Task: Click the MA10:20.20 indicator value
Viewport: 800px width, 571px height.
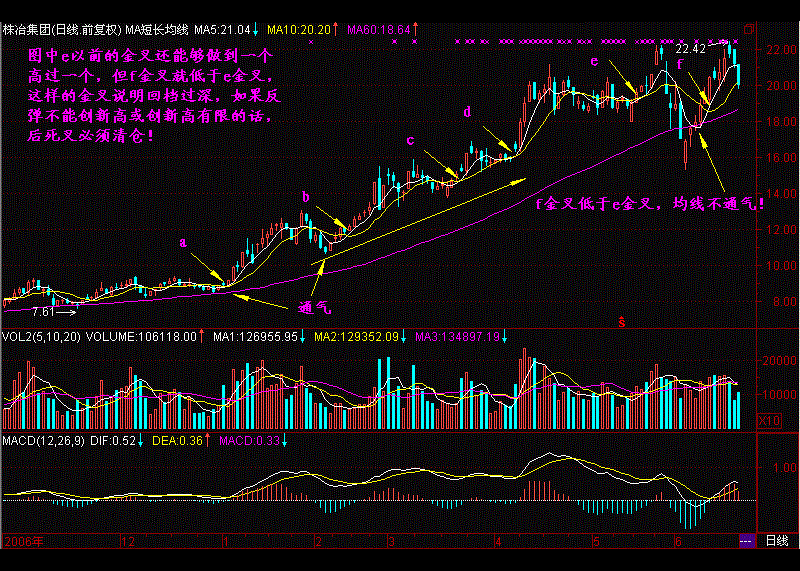Action: point(299,30)
